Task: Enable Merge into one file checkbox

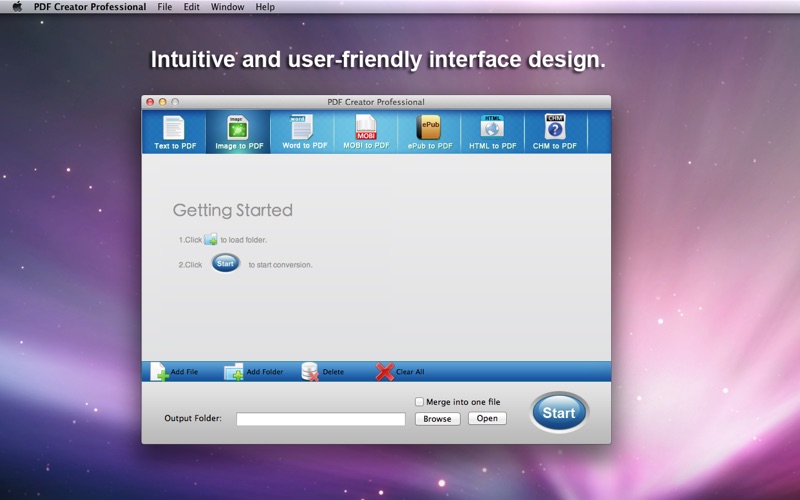Action: [x=419, y=402]
